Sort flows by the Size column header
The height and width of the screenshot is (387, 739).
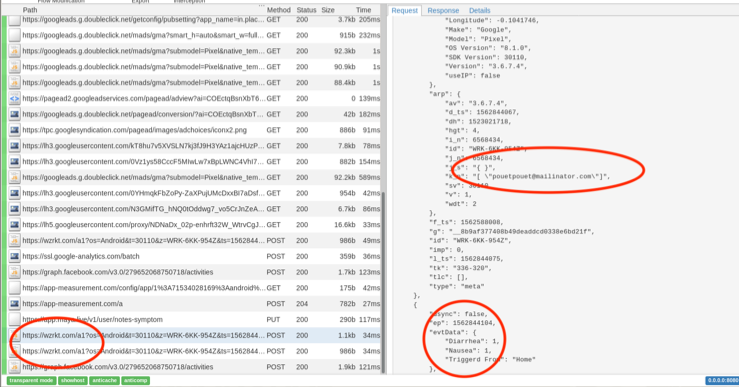click(x=328, y=10)
